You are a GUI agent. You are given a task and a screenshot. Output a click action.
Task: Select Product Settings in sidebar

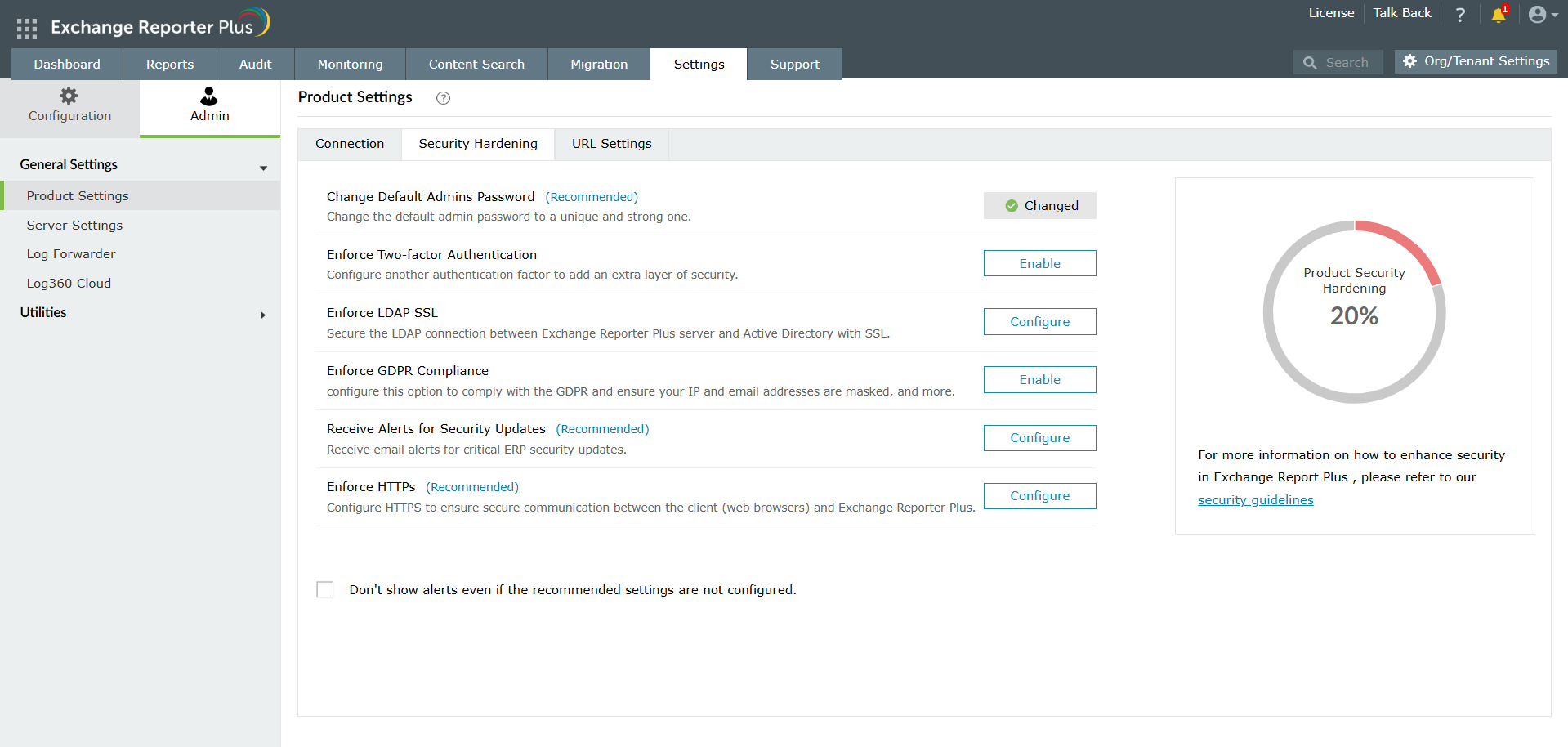coord(141,196)
